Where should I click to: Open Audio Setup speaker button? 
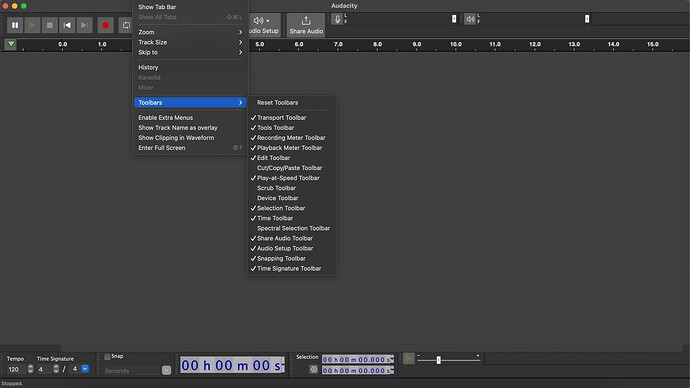click(264, 25)
